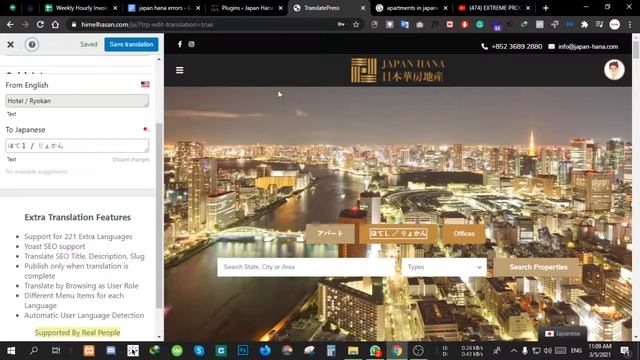Open the user avatar in site header
The height and width of the screenshot is (360, 640).
(614, 70)
